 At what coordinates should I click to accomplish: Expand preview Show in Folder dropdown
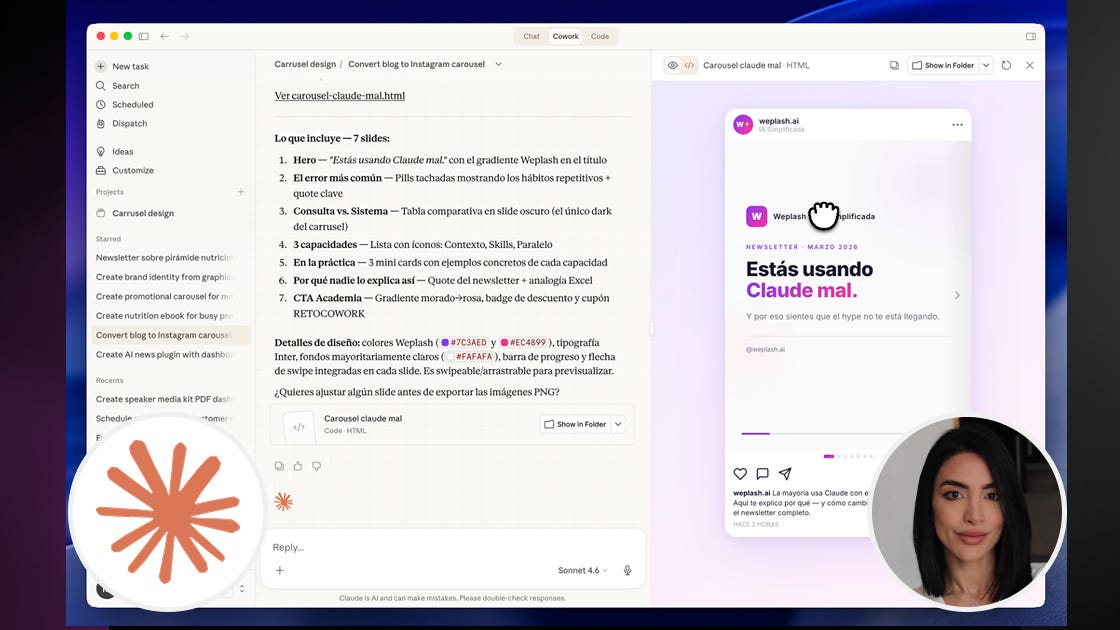coord(986,65)
